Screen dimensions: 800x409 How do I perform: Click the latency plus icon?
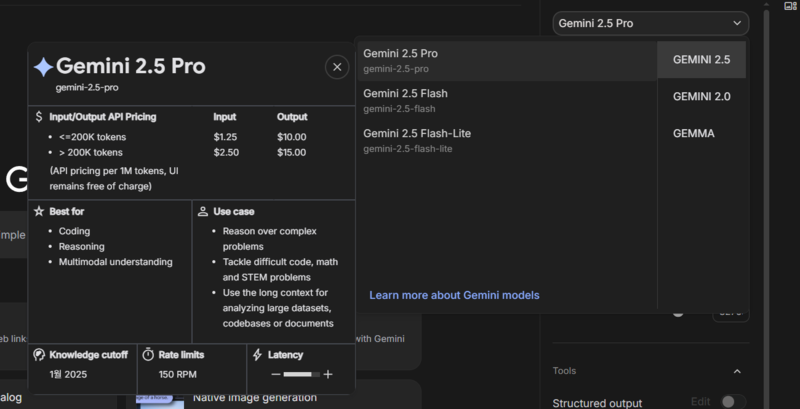tap(328, 374)
